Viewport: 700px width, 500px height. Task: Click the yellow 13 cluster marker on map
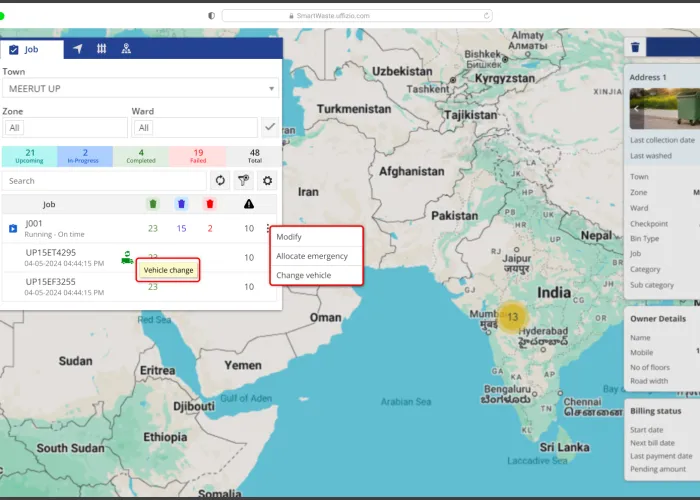tap(512, 317)
